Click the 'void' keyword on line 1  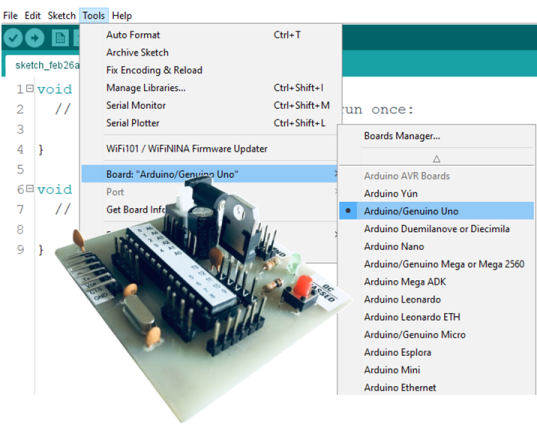coord(55,89)
